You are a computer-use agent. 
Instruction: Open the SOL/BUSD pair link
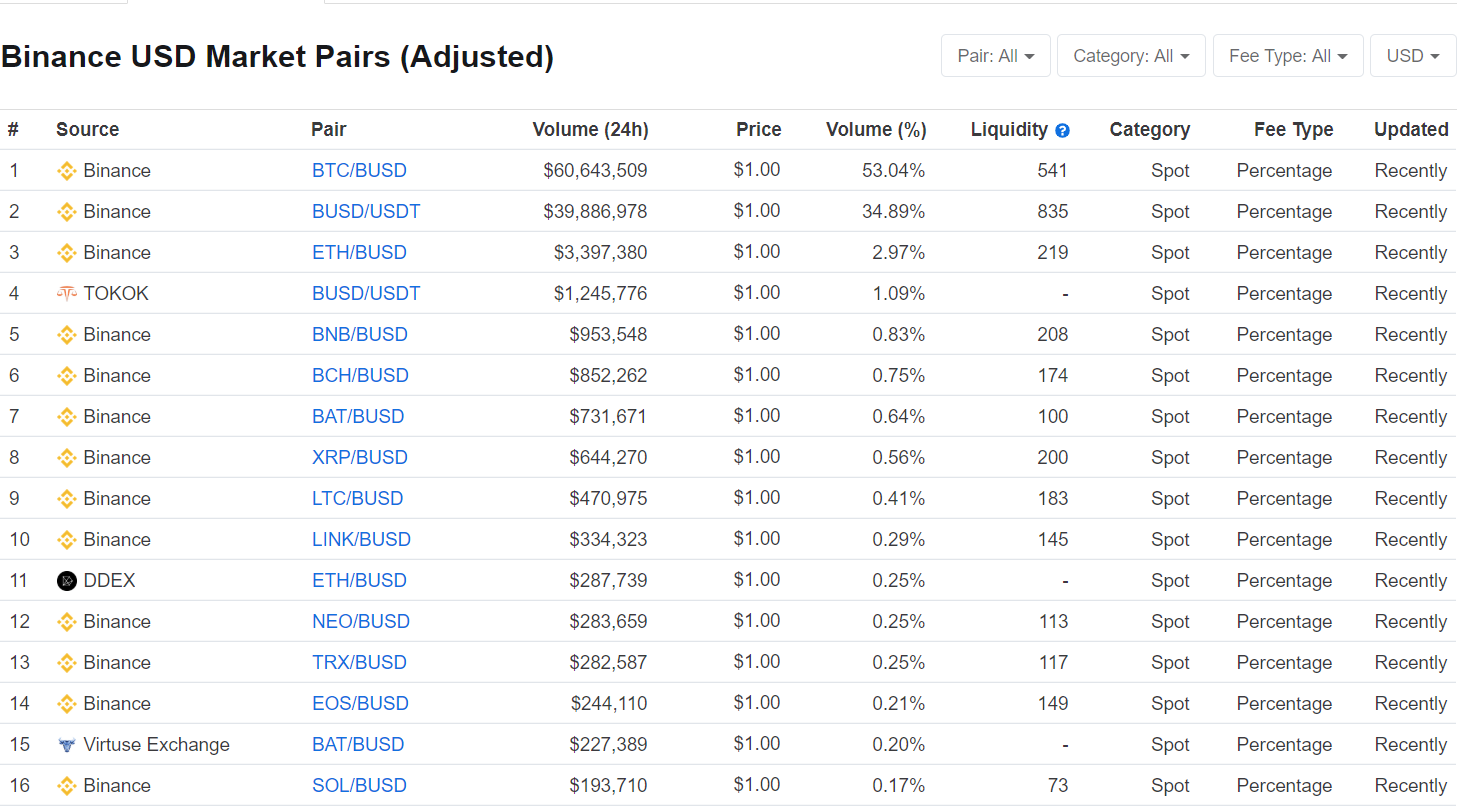(359, 786)
